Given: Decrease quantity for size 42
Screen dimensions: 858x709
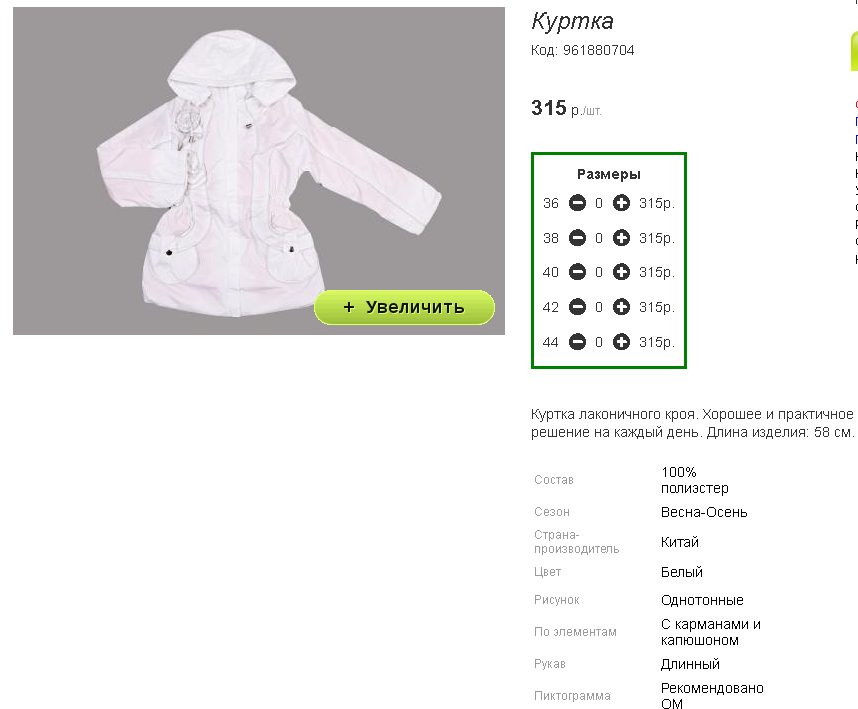Looking at the screenshot, I should pos(577,307).
